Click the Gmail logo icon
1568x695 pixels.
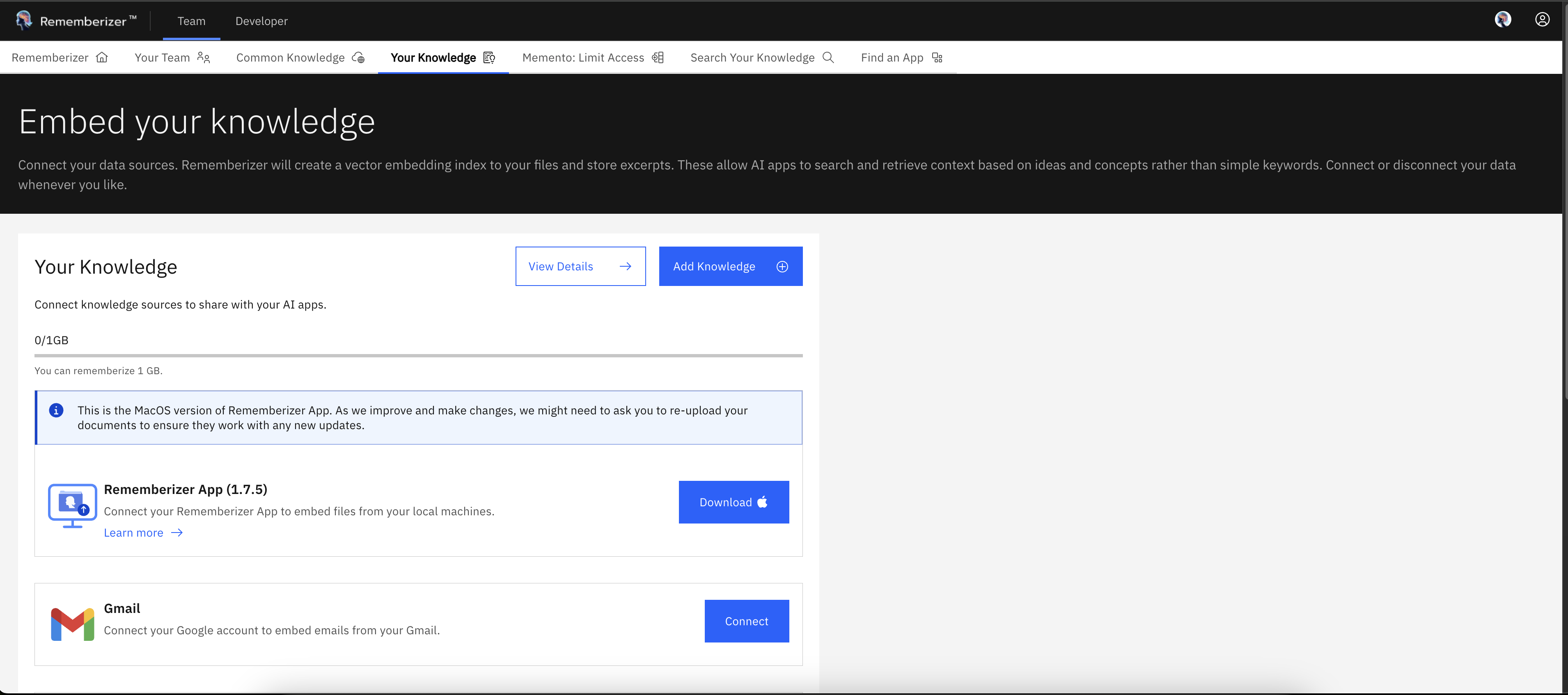(72, 623)
